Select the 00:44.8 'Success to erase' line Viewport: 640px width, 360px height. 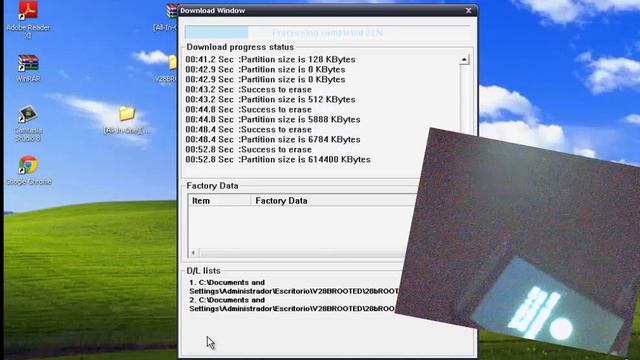point(249,109)
